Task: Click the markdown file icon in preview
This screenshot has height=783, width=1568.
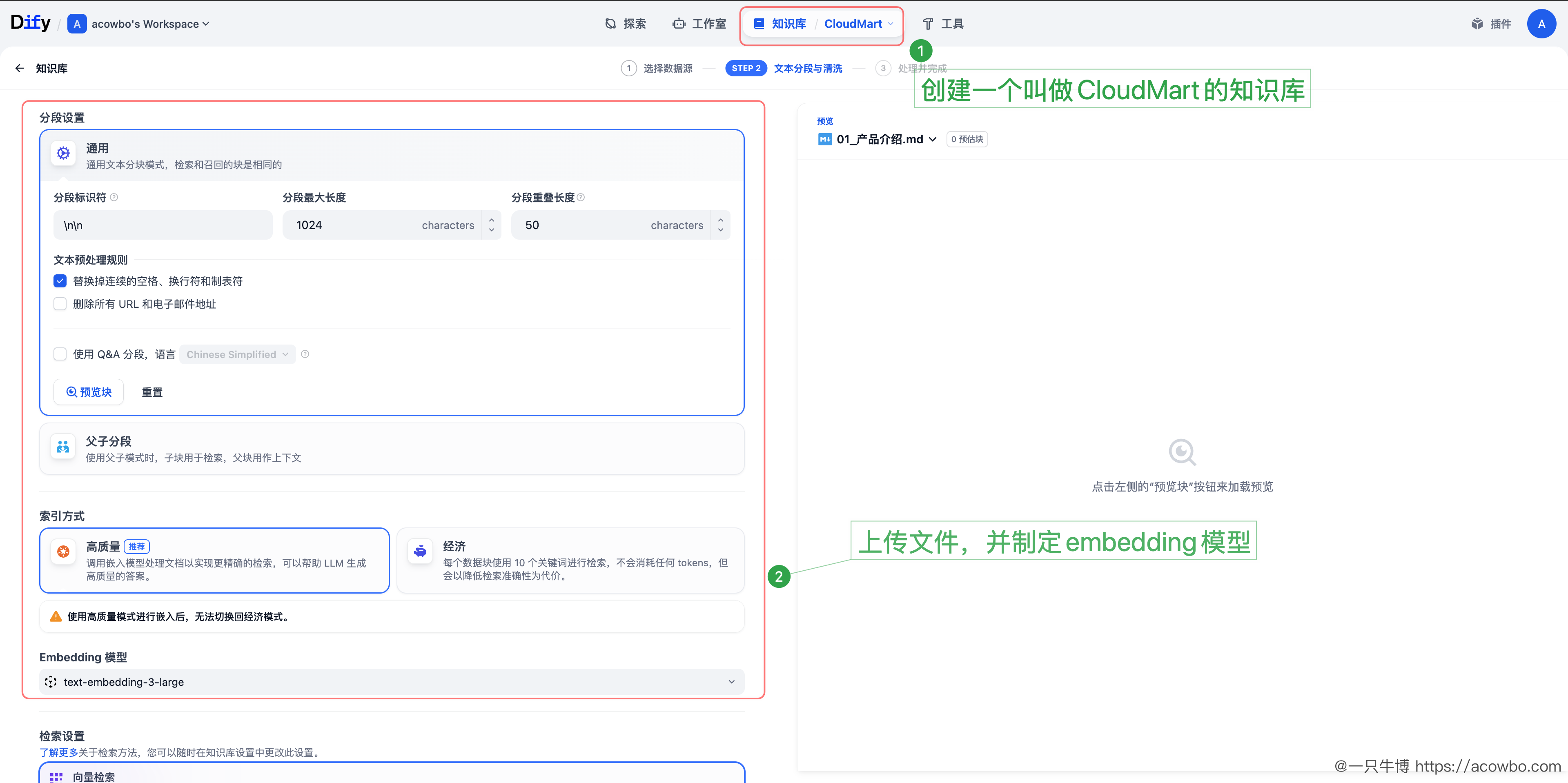Action: (825, 139)
